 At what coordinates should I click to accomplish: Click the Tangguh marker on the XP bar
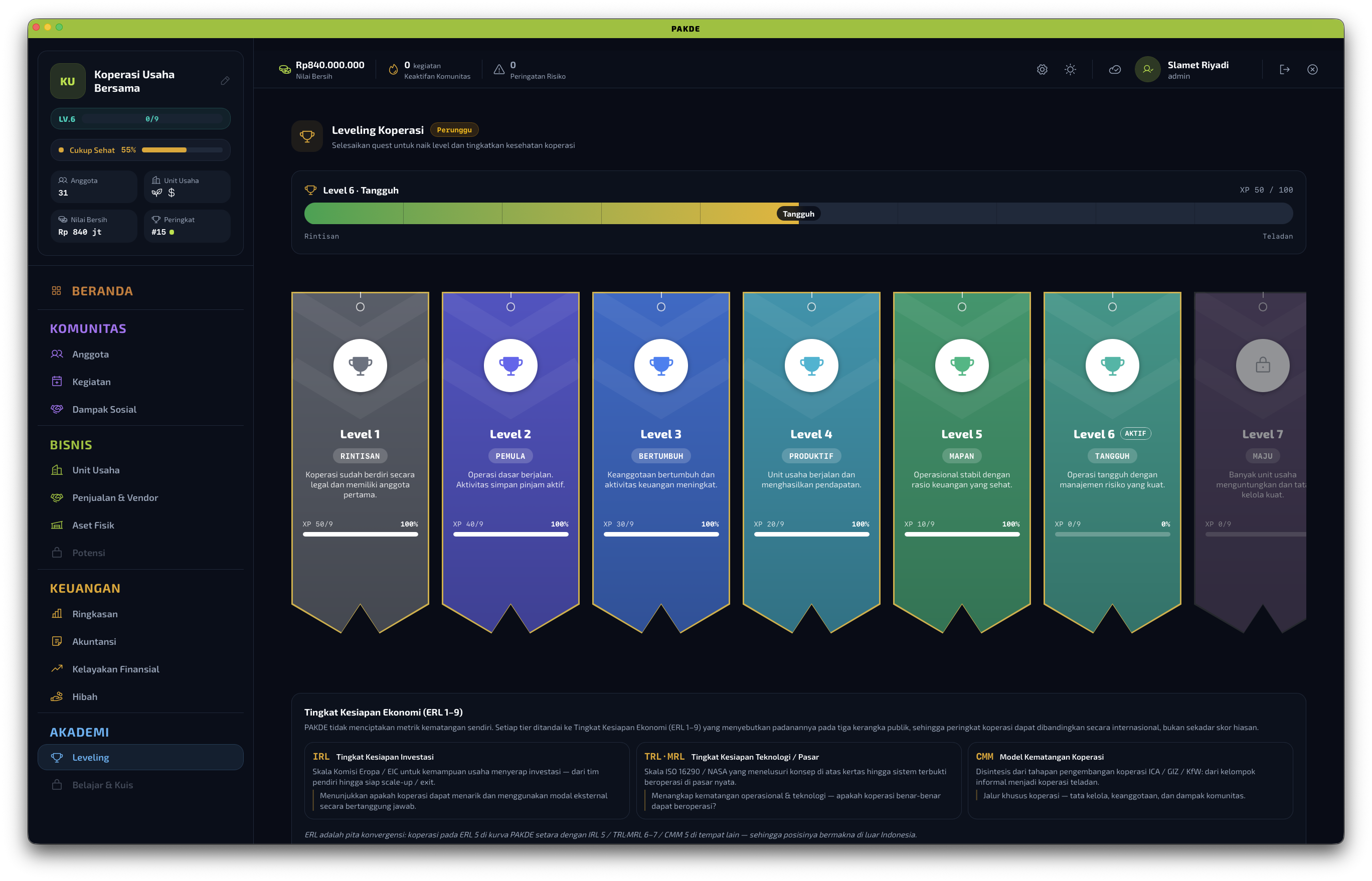(x=798, y=214)
